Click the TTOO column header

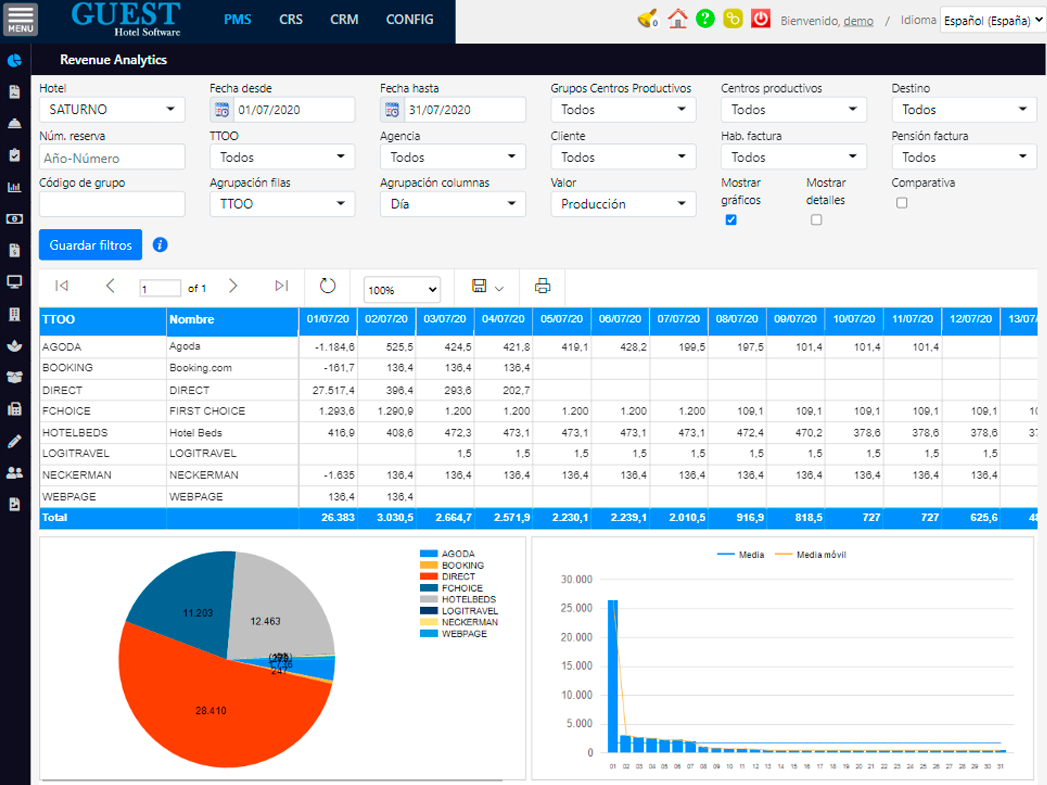click(x=103, y=320)
